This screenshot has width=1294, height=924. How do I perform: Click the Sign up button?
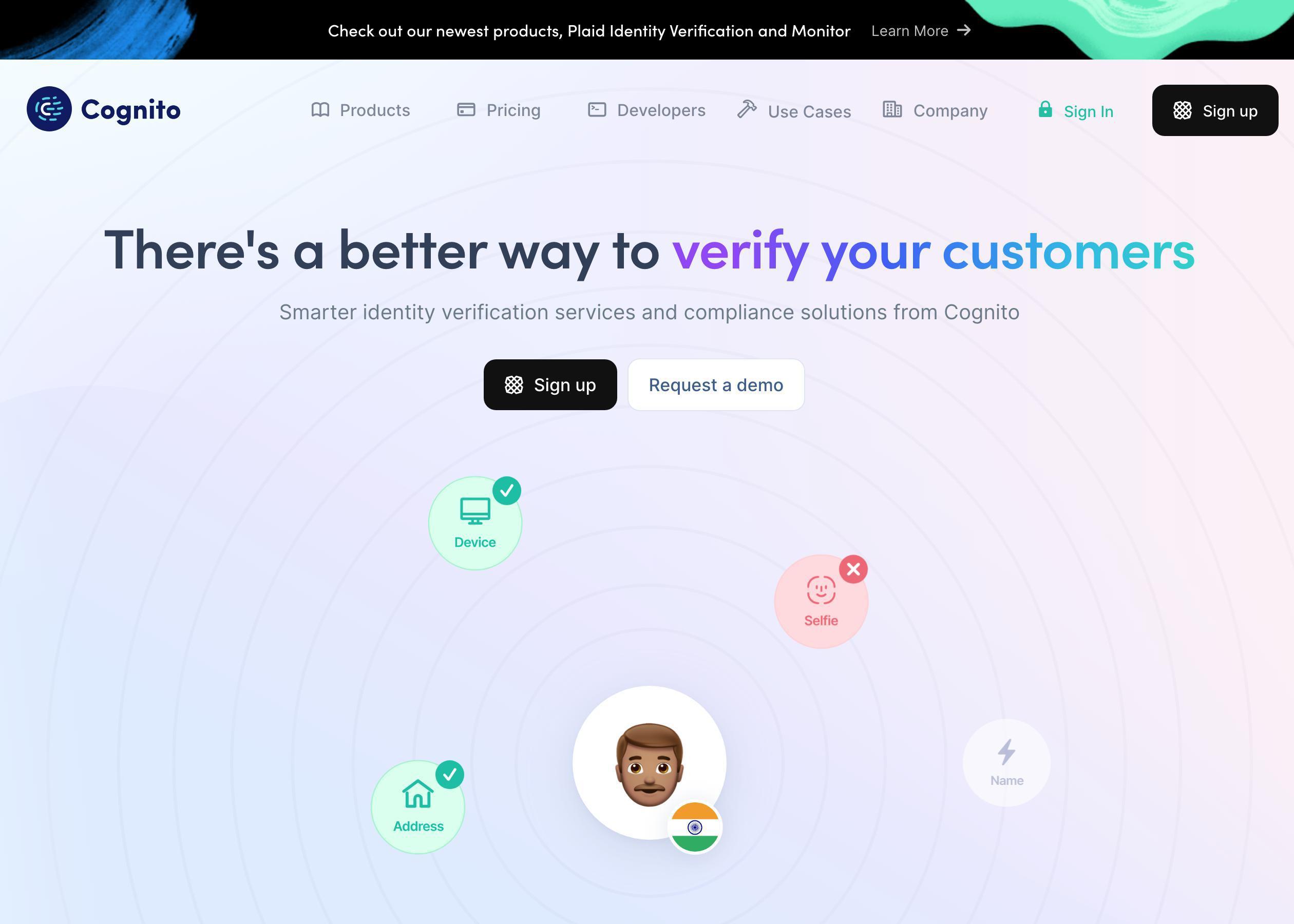[1215, 110]
